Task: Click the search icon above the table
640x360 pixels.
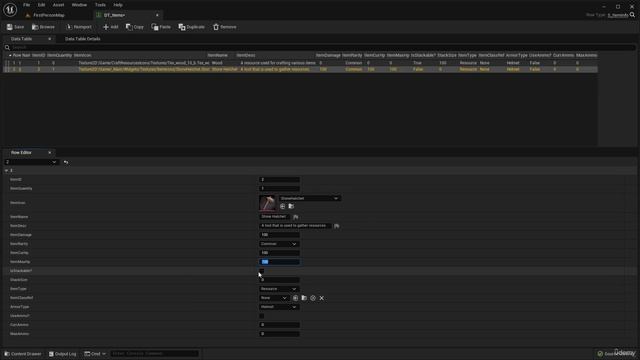Action: pos(7,47)
